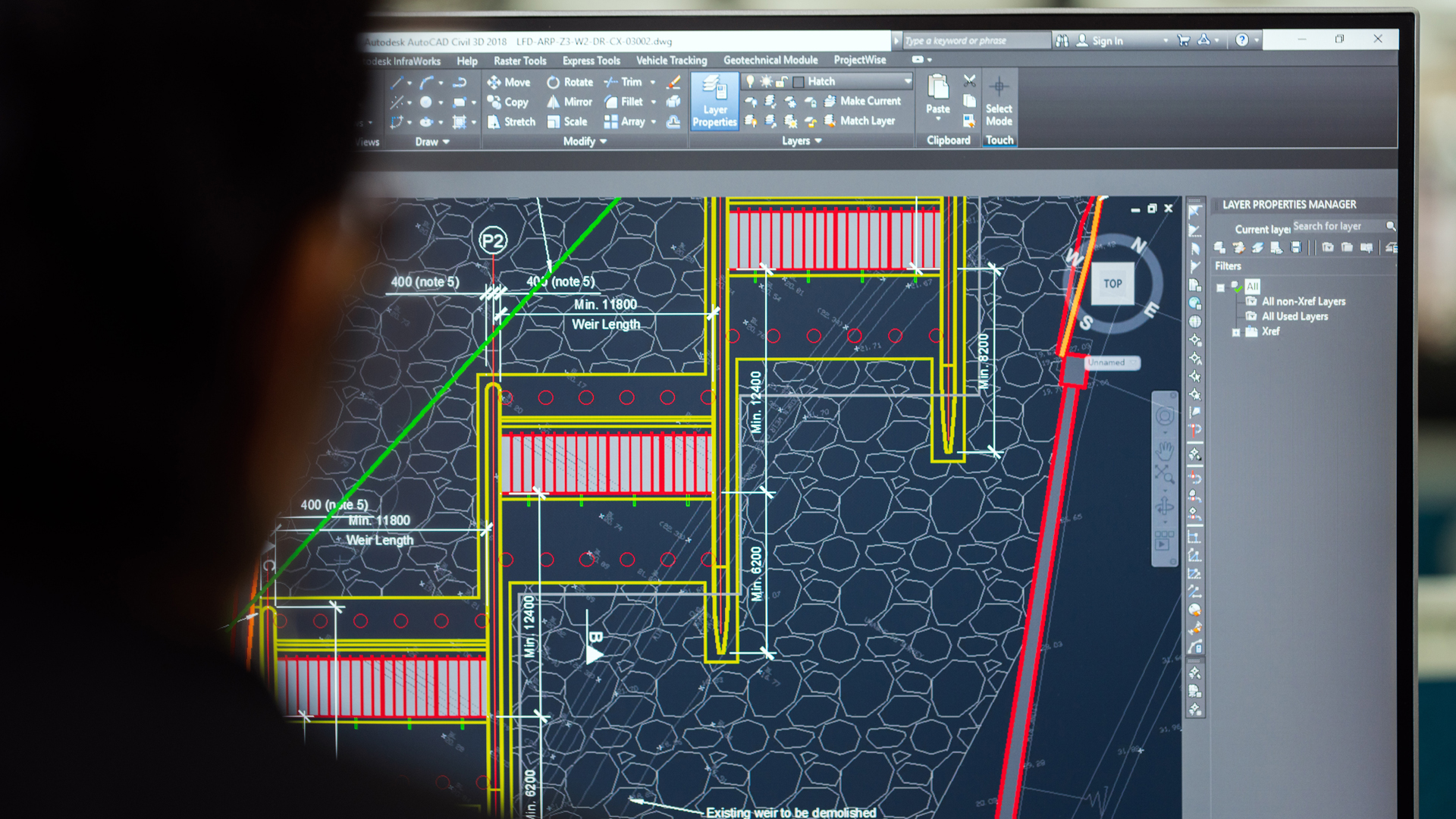
Task: Select All Used Layers filter
Action: point(1294,316)
